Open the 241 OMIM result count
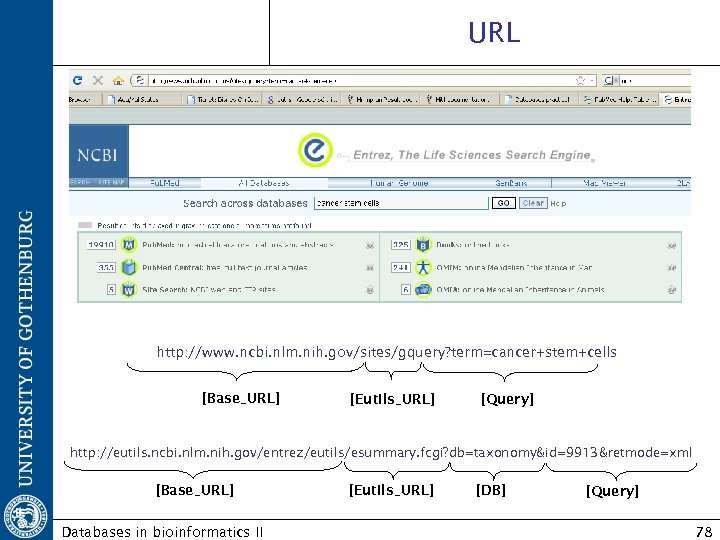The height and width of the screenshot is (540, 720). coord(400,267)
